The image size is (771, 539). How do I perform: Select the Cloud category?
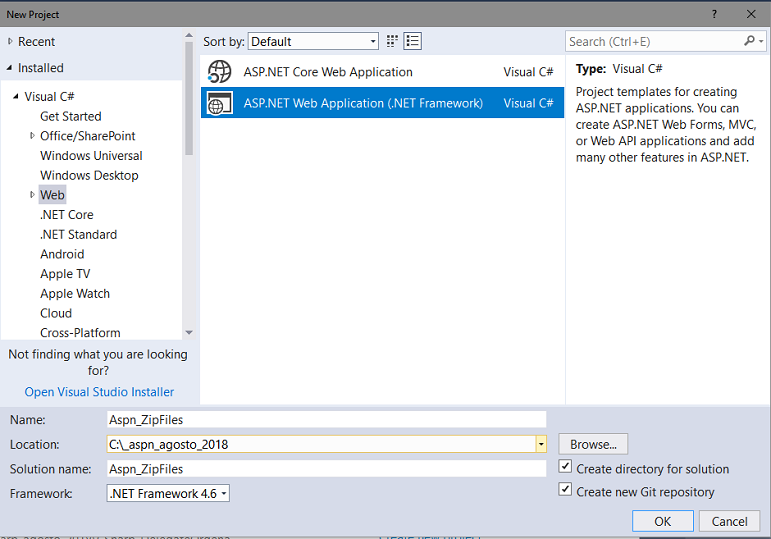point(56,313)
